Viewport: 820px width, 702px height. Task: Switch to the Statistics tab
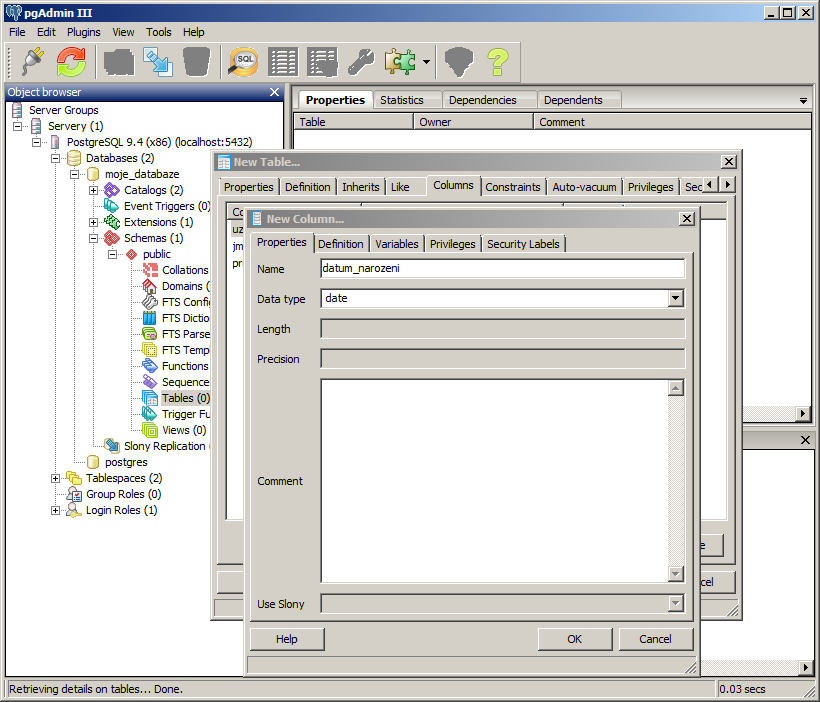tap(402, 100)
